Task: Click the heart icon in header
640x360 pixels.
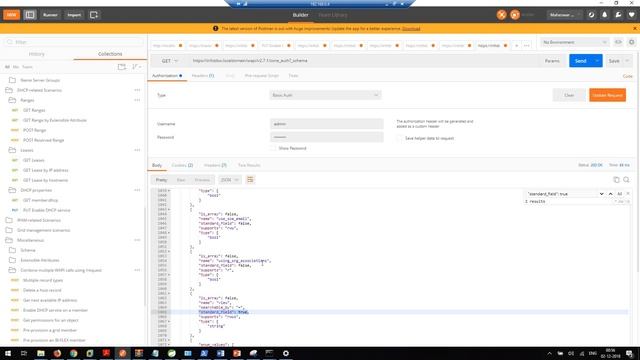Action: [x=631, y=15]
